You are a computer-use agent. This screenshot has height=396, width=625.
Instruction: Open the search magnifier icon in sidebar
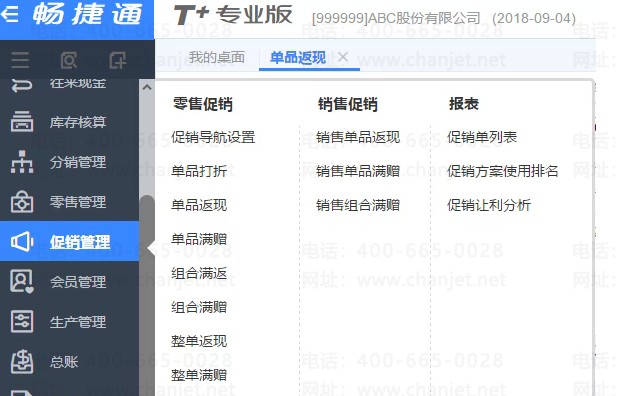click(69, 60)
